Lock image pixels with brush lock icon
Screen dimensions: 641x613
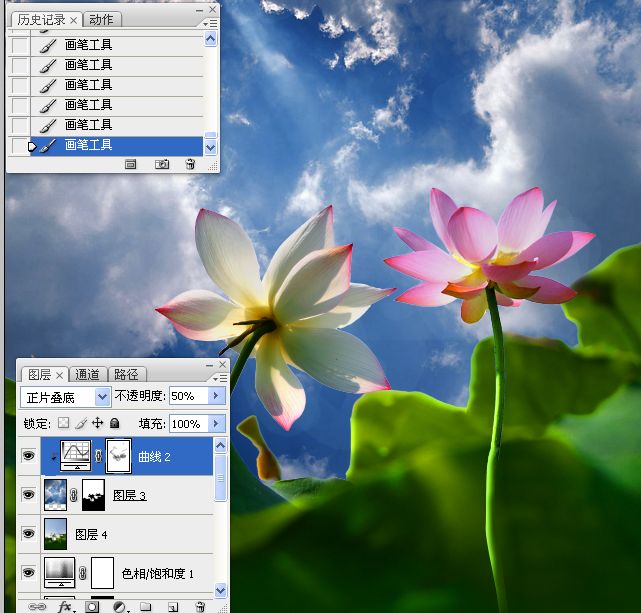point(81,423)
